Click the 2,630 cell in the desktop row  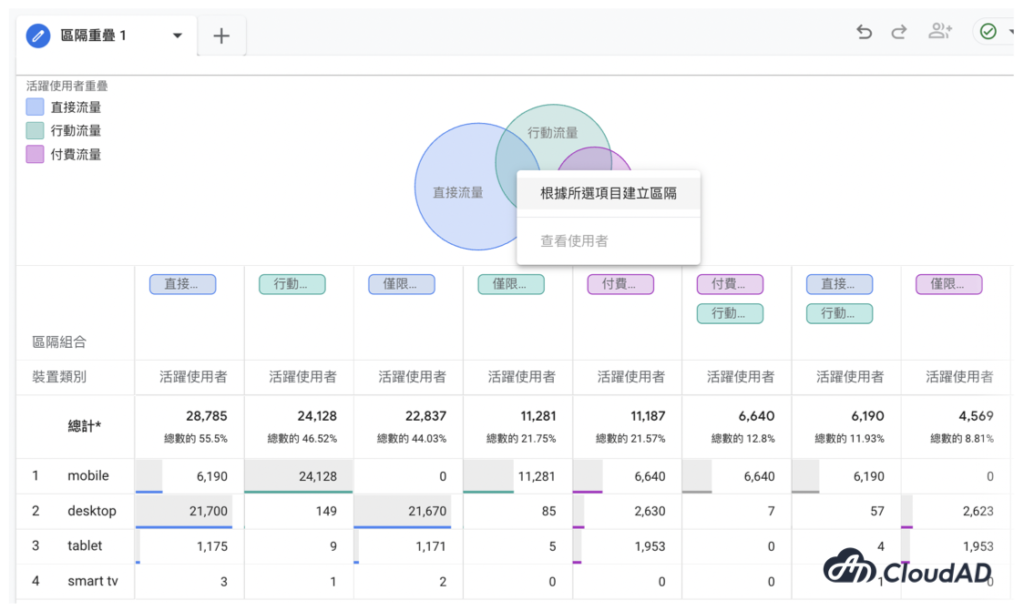pyautogui.click(x=650, y=511)
